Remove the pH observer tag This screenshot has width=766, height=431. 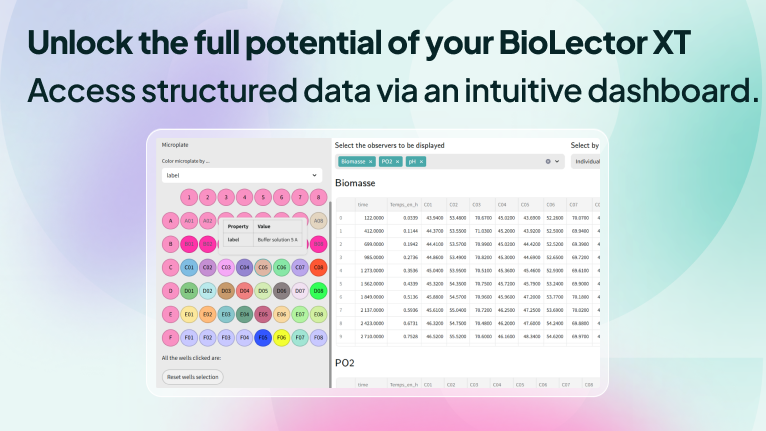421,161
